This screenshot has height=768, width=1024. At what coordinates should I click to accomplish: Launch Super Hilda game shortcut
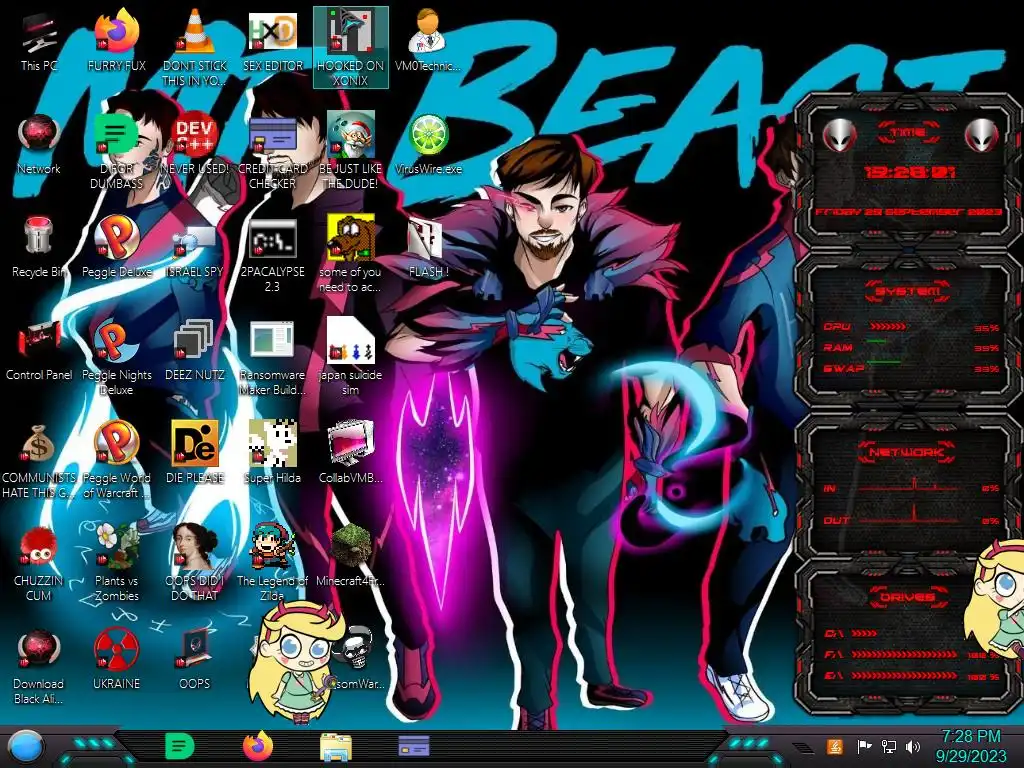point(272,453)
